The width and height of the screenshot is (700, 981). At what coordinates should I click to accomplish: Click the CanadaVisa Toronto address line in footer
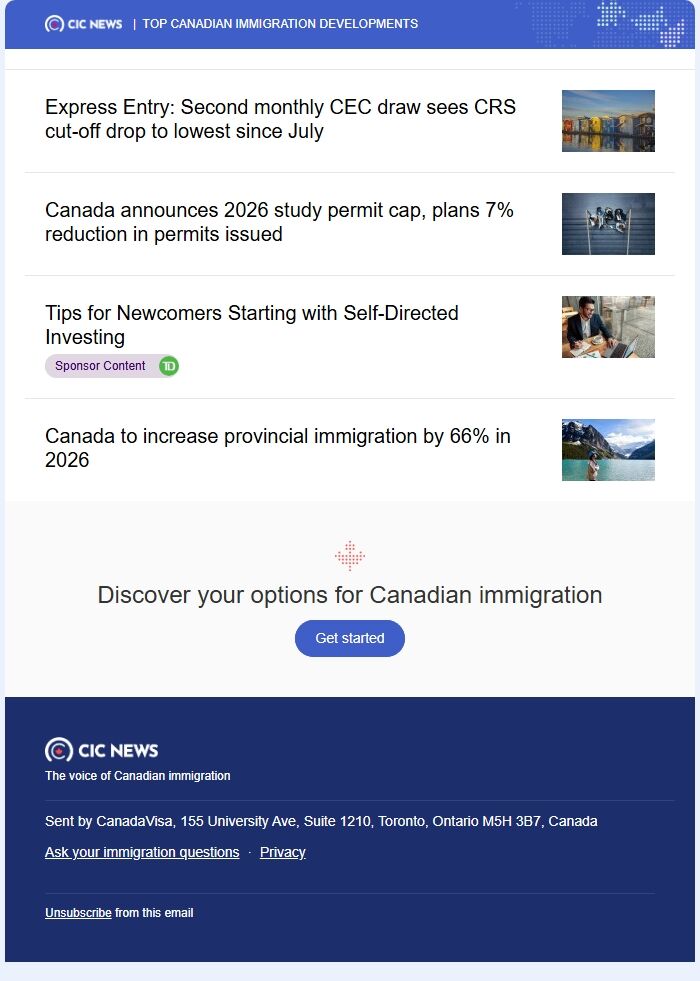click(322, 820)
